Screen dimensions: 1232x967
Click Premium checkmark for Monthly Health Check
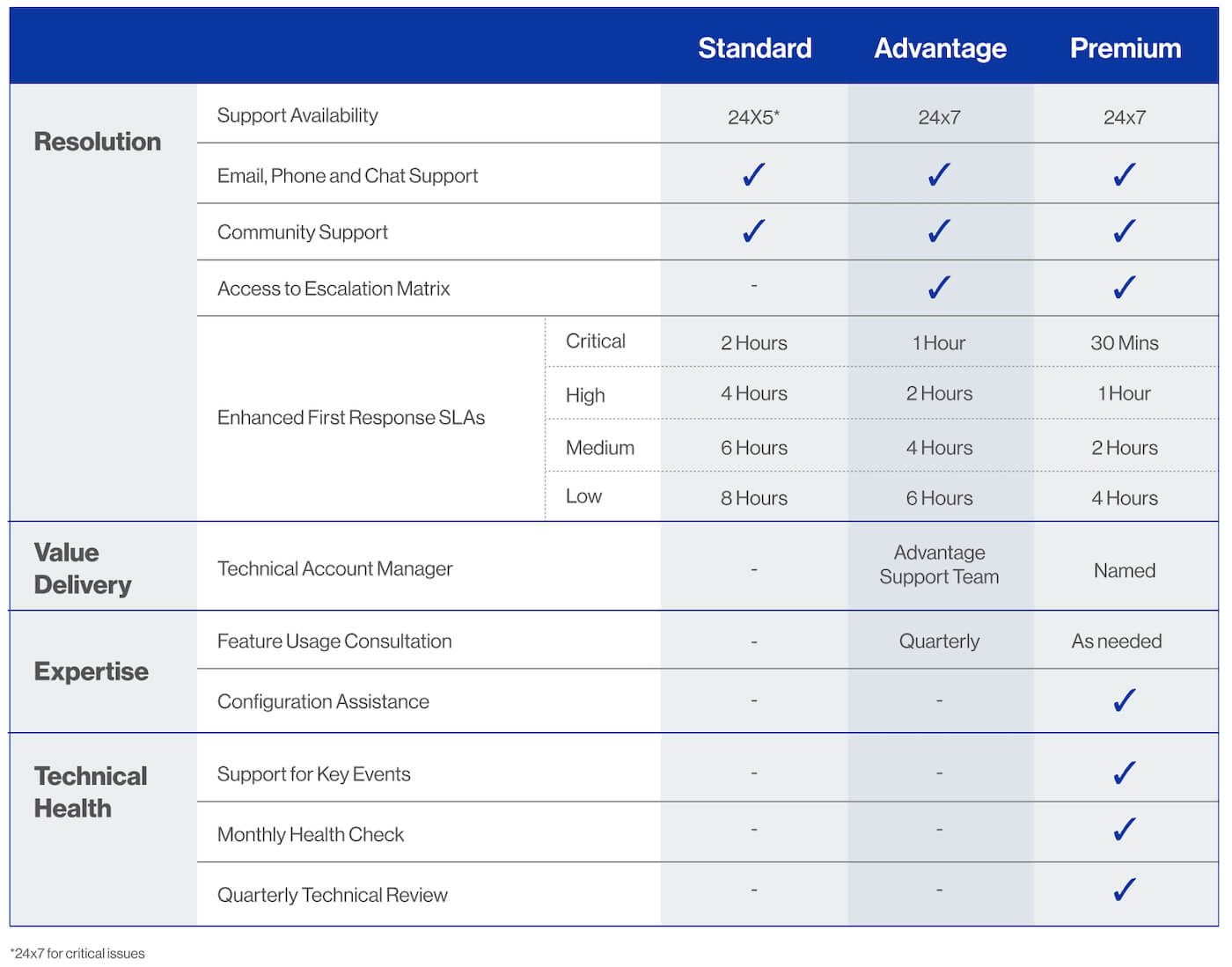coord(1125,830)
